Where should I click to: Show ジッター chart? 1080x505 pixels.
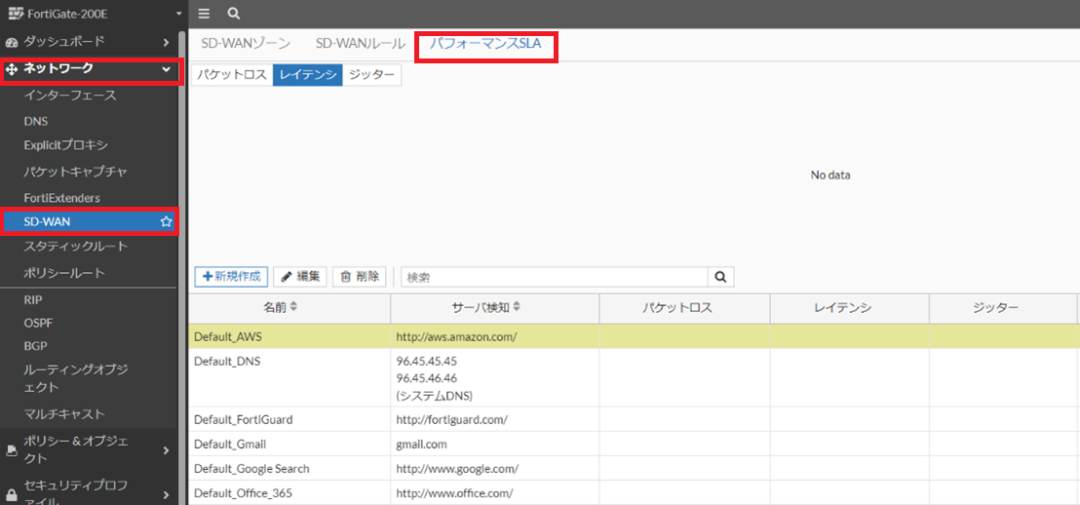pyautogui.click(x=372, y=75)
